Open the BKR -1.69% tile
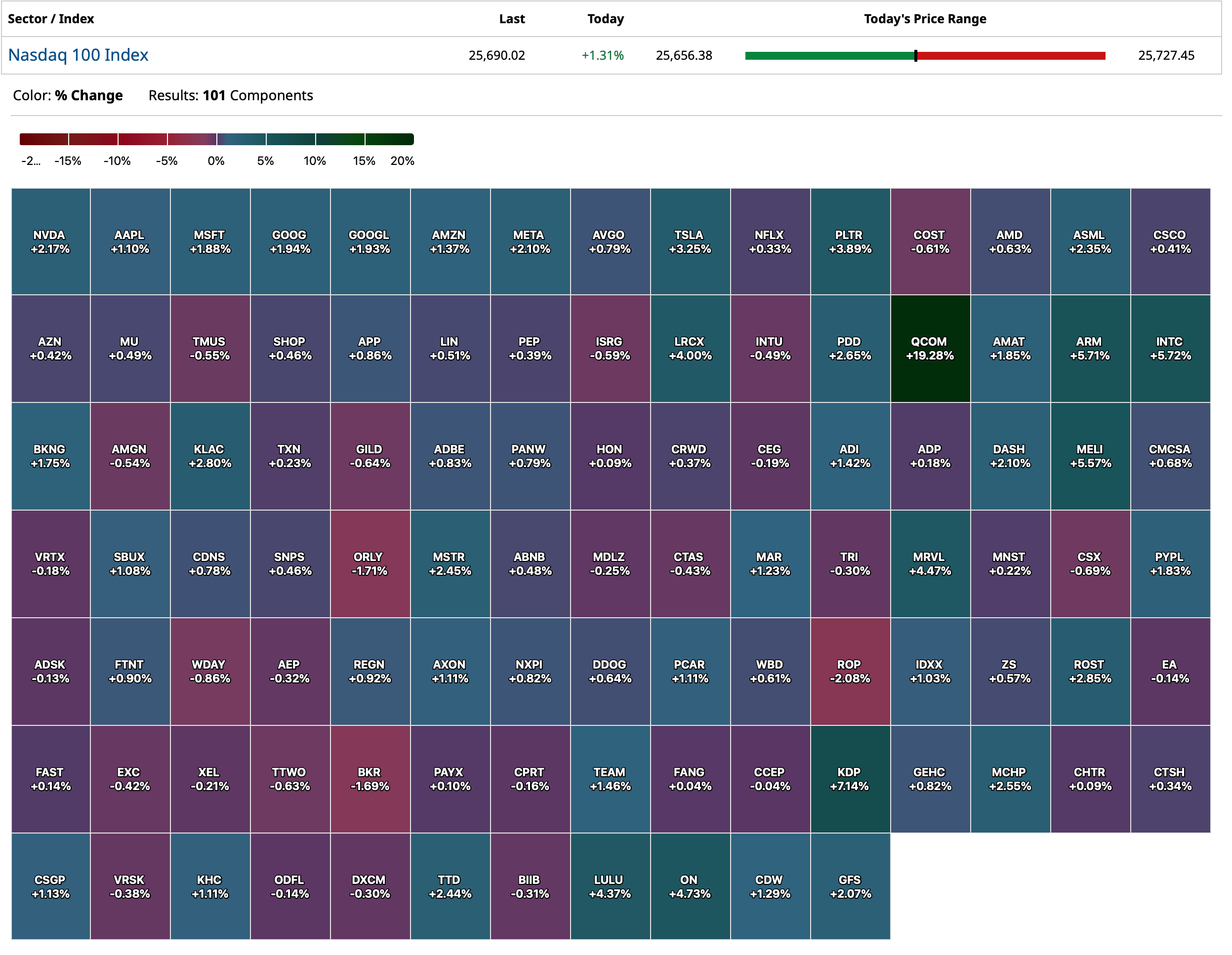Image resolution: width=1232 pixels, height=955 pixels. [370, 779]
